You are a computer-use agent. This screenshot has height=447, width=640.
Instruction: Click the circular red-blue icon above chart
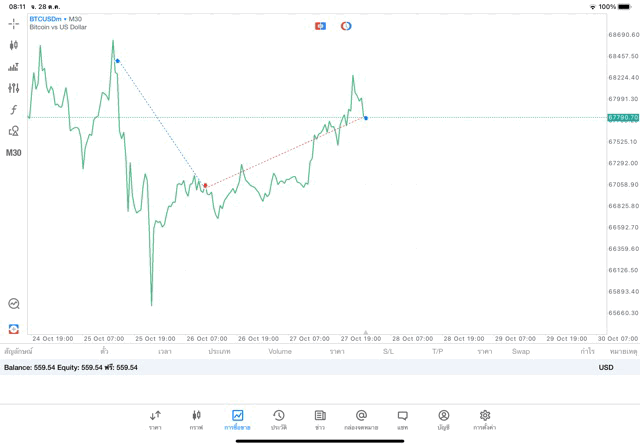click(x=346, y=26)
